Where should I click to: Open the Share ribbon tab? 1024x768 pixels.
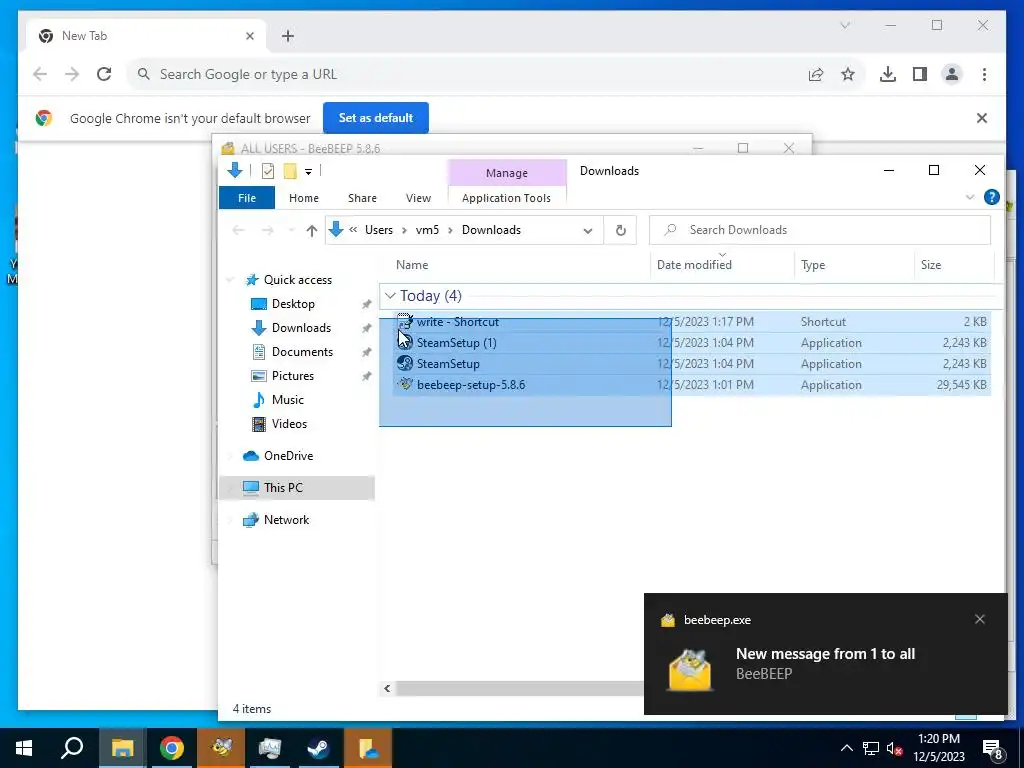(362, 198)
